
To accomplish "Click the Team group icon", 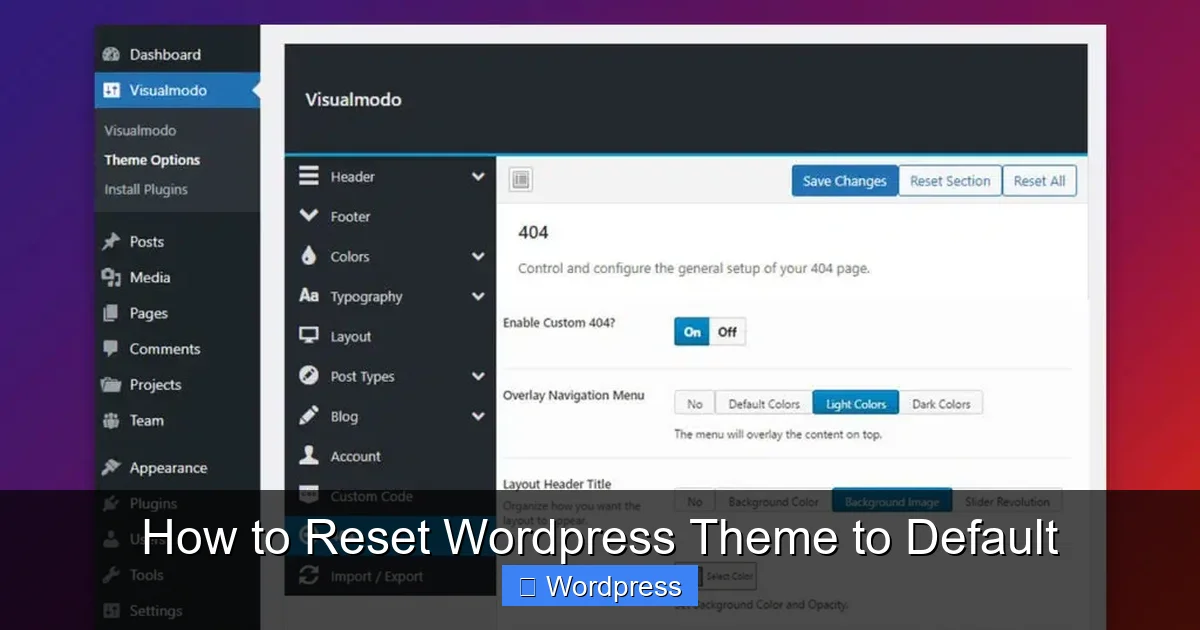I will (111, 421).
